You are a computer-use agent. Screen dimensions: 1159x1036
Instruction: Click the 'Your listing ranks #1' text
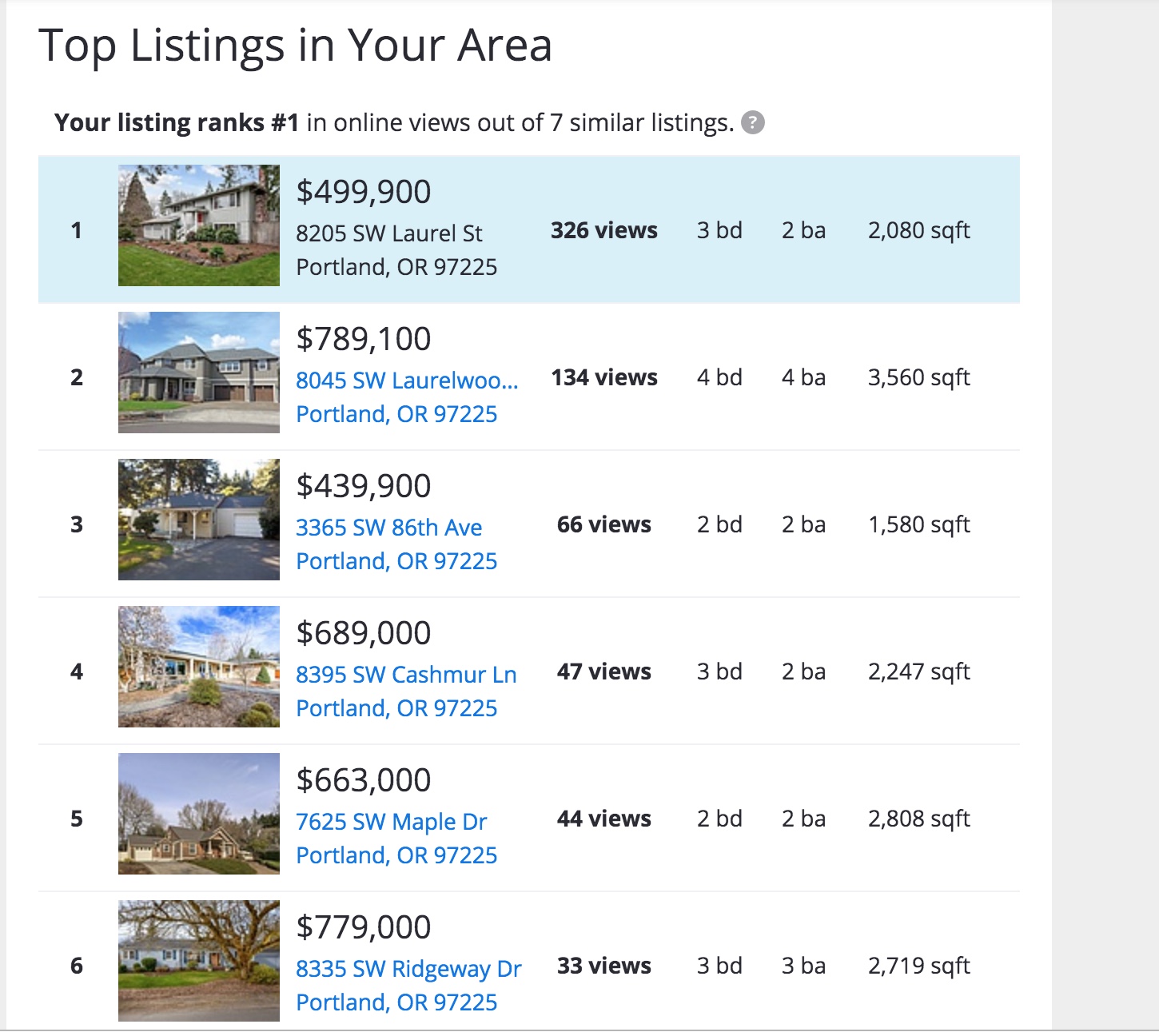tap(177, 123)
